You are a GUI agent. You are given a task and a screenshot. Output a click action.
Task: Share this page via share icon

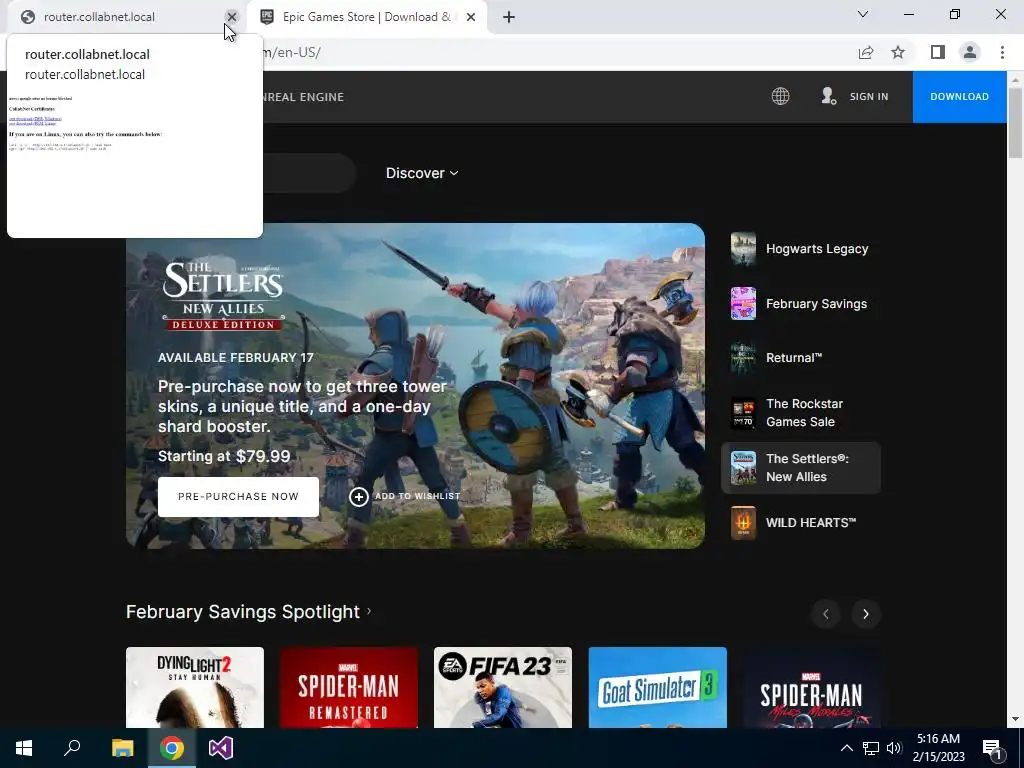[x=866, y=52]
